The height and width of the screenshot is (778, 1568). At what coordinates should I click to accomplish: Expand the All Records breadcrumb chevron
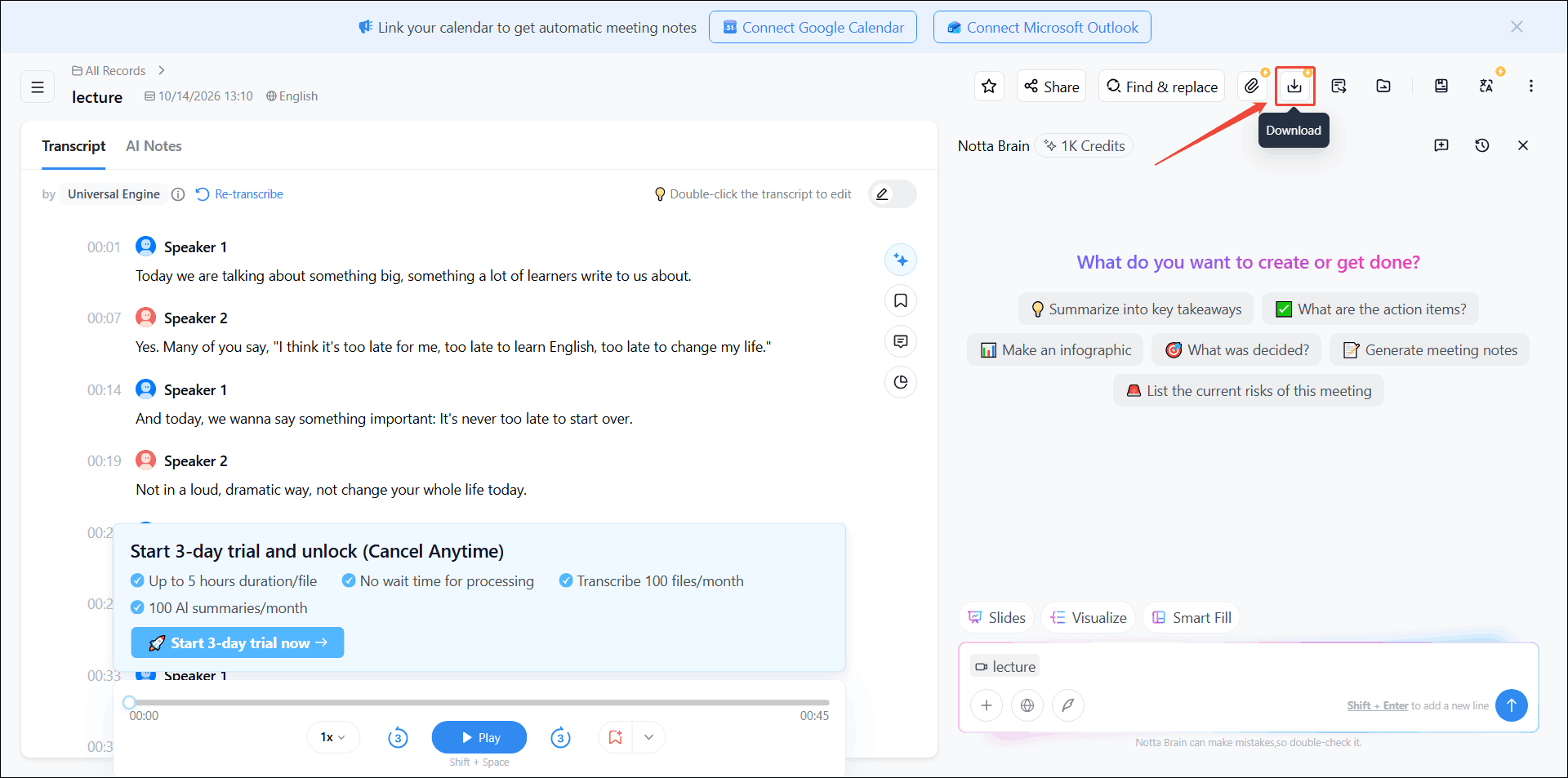[x=162, y=70]
